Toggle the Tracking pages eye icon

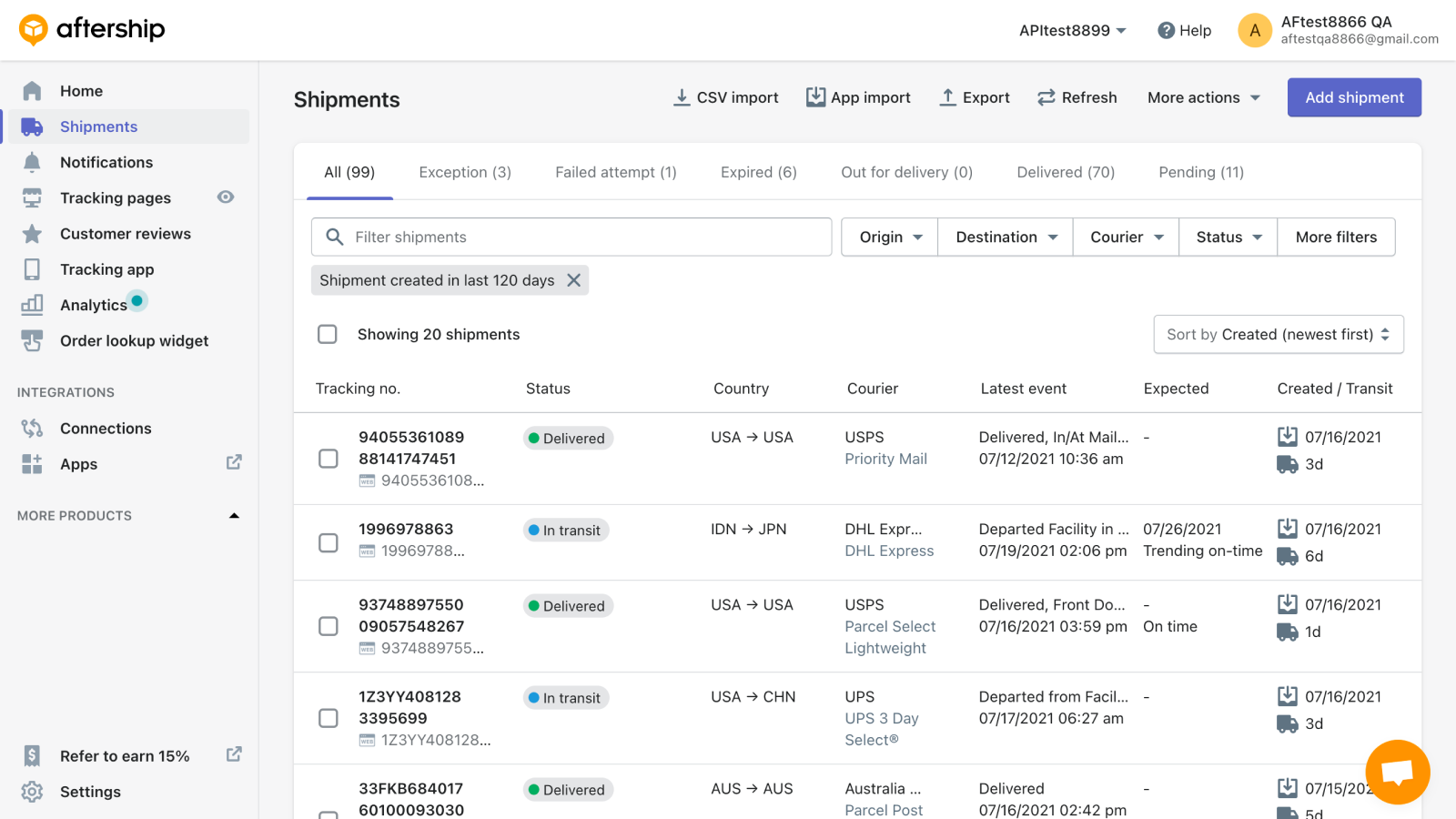point(226,197)
